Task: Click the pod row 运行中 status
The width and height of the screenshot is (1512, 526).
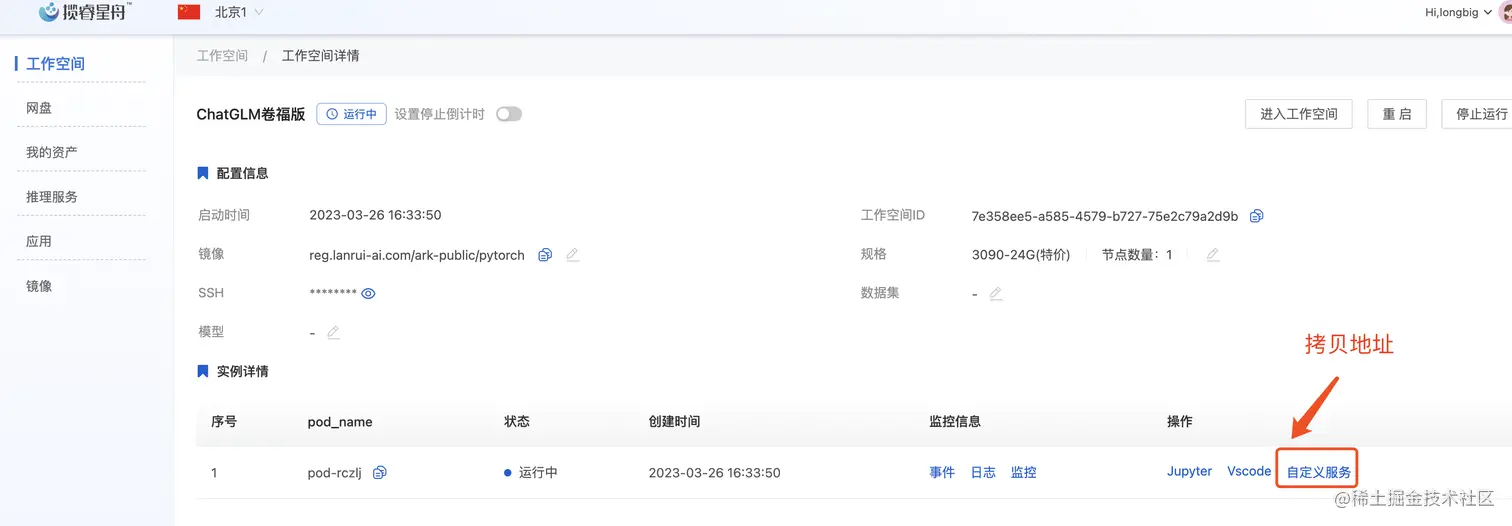Action: click(x=530, y=472)
